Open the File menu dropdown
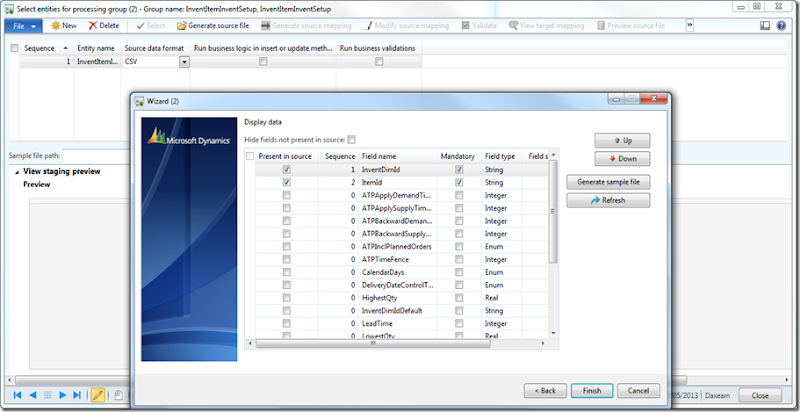Viewport: 800px width, 412px height. coord(25,25)
